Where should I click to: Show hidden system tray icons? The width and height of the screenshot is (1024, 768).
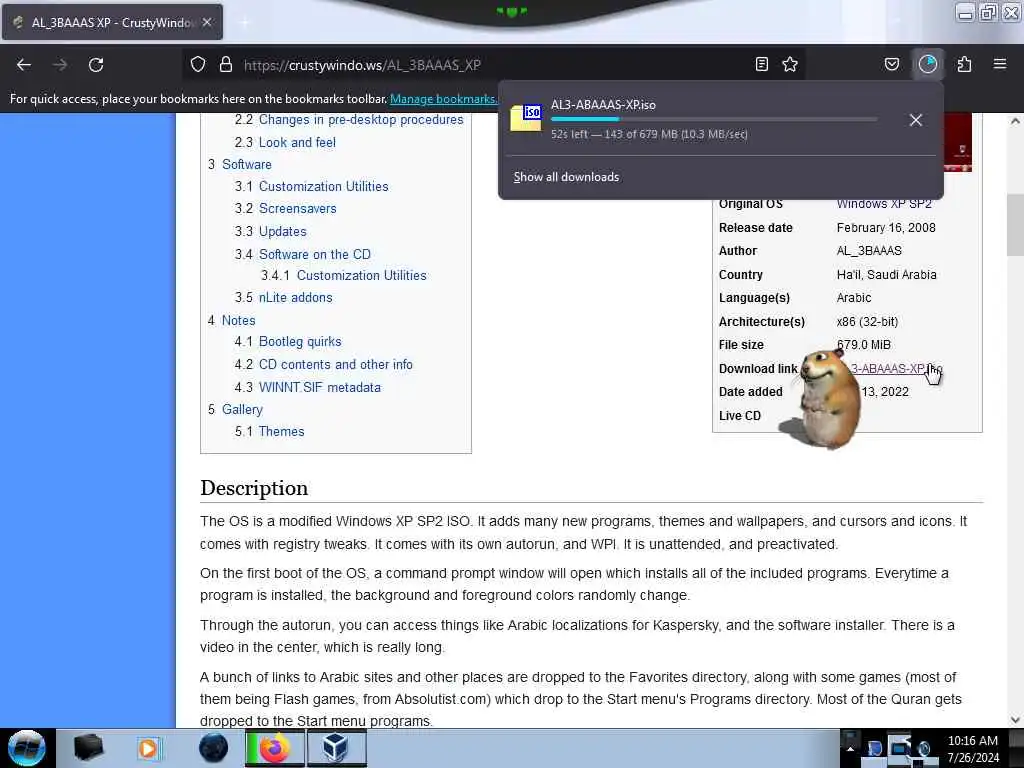coord(850,748)
